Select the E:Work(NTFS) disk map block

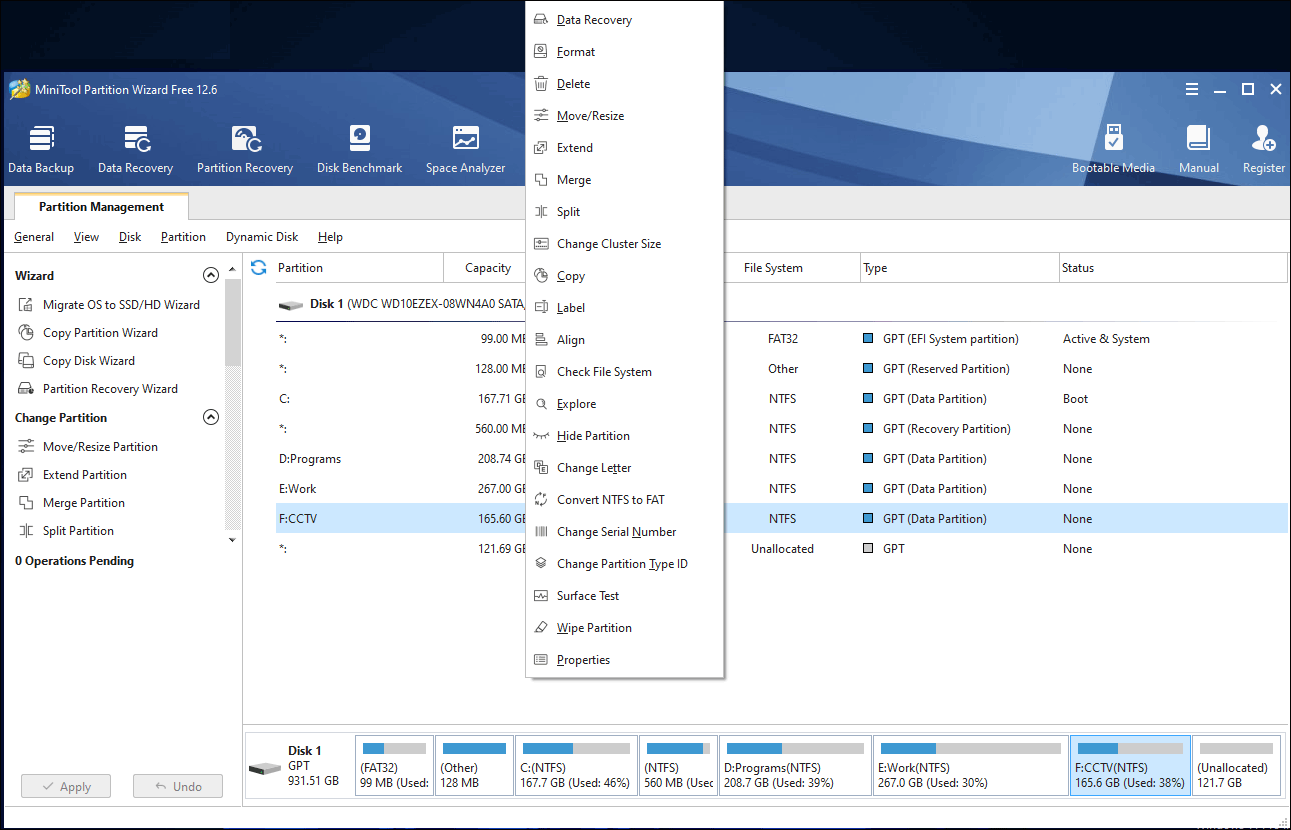click(970, 766)
